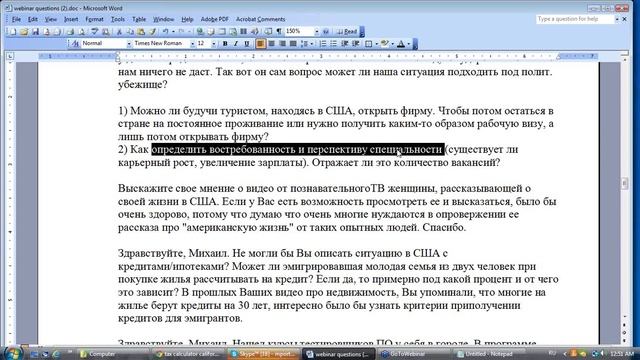The width and height of the screenshot is (640, 360).
Task: Decrease the paragraph indent
Action: 344,43
